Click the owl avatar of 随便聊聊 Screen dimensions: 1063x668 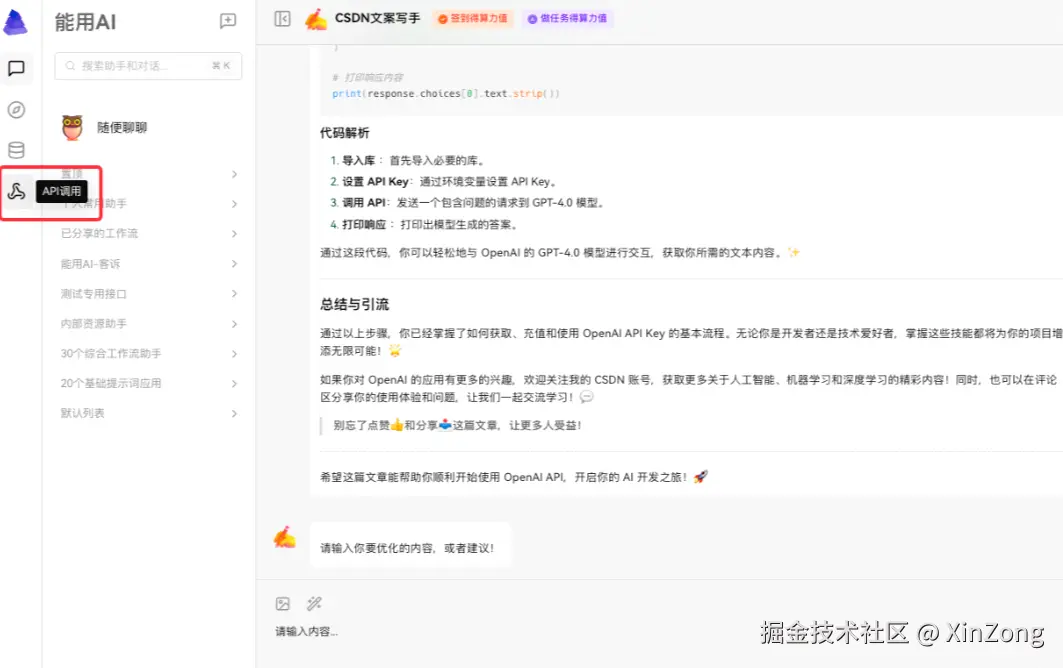tap(72, 127)
